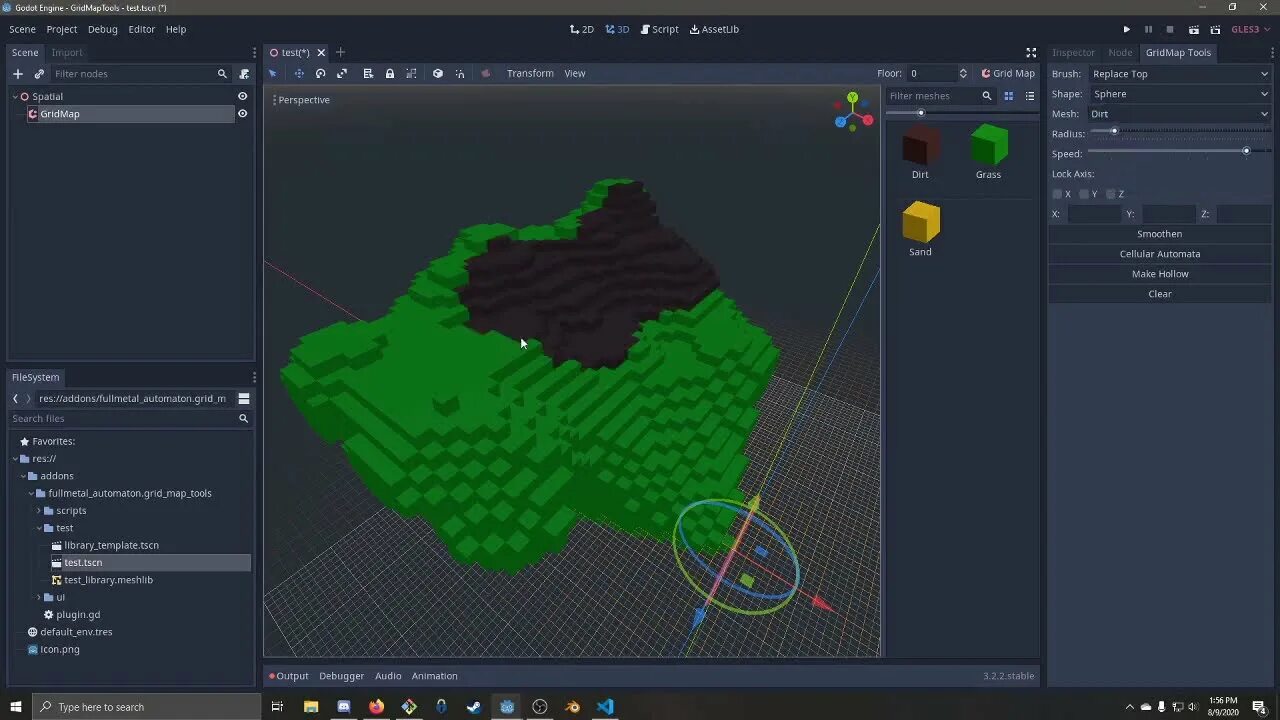Collapse the addons folder
Image resolution: width=1280 pixels, height=720 pixels.
pos(23,476)
